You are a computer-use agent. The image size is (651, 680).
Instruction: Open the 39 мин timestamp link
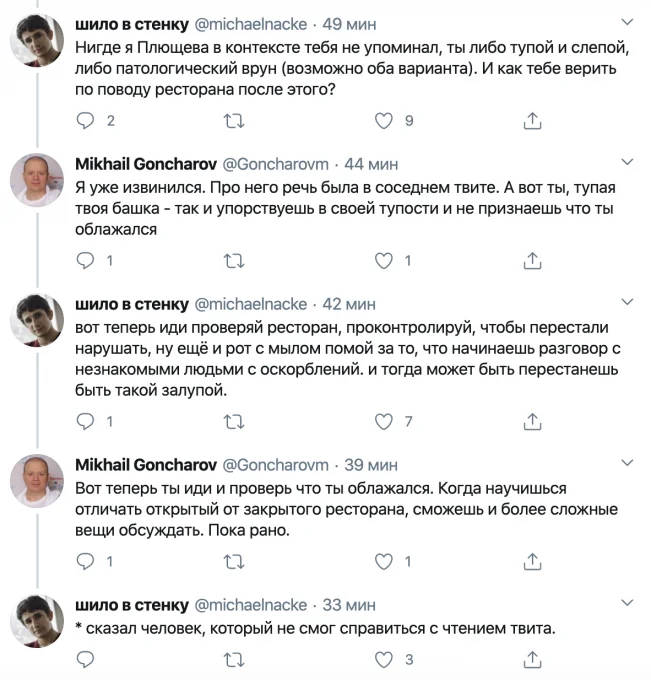tap(371, 465)
